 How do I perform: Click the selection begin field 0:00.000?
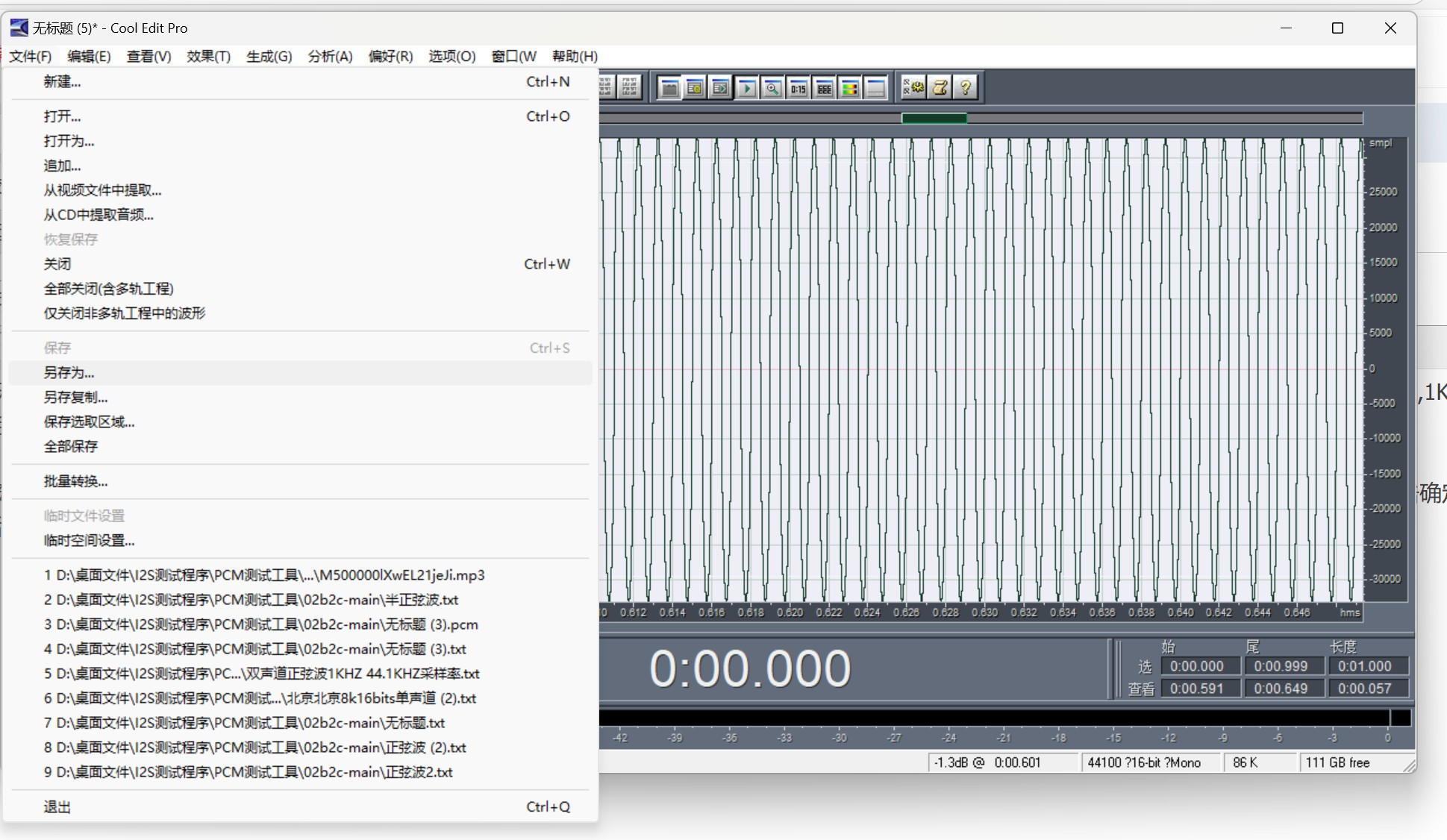coord(1200,666)
